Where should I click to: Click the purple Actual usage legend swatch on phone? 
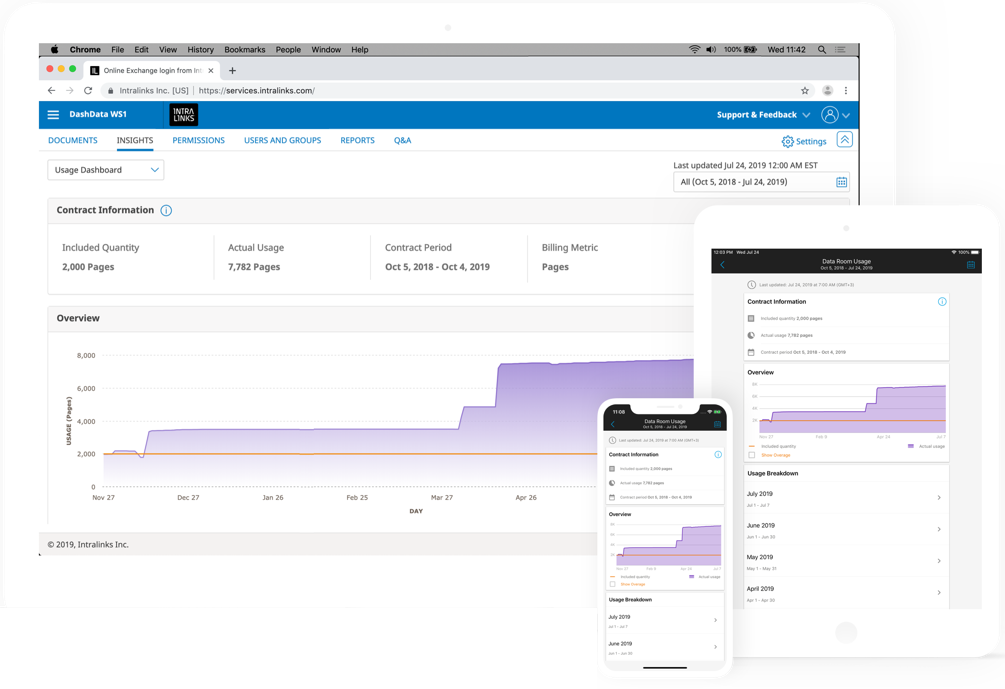pos(692,577)
